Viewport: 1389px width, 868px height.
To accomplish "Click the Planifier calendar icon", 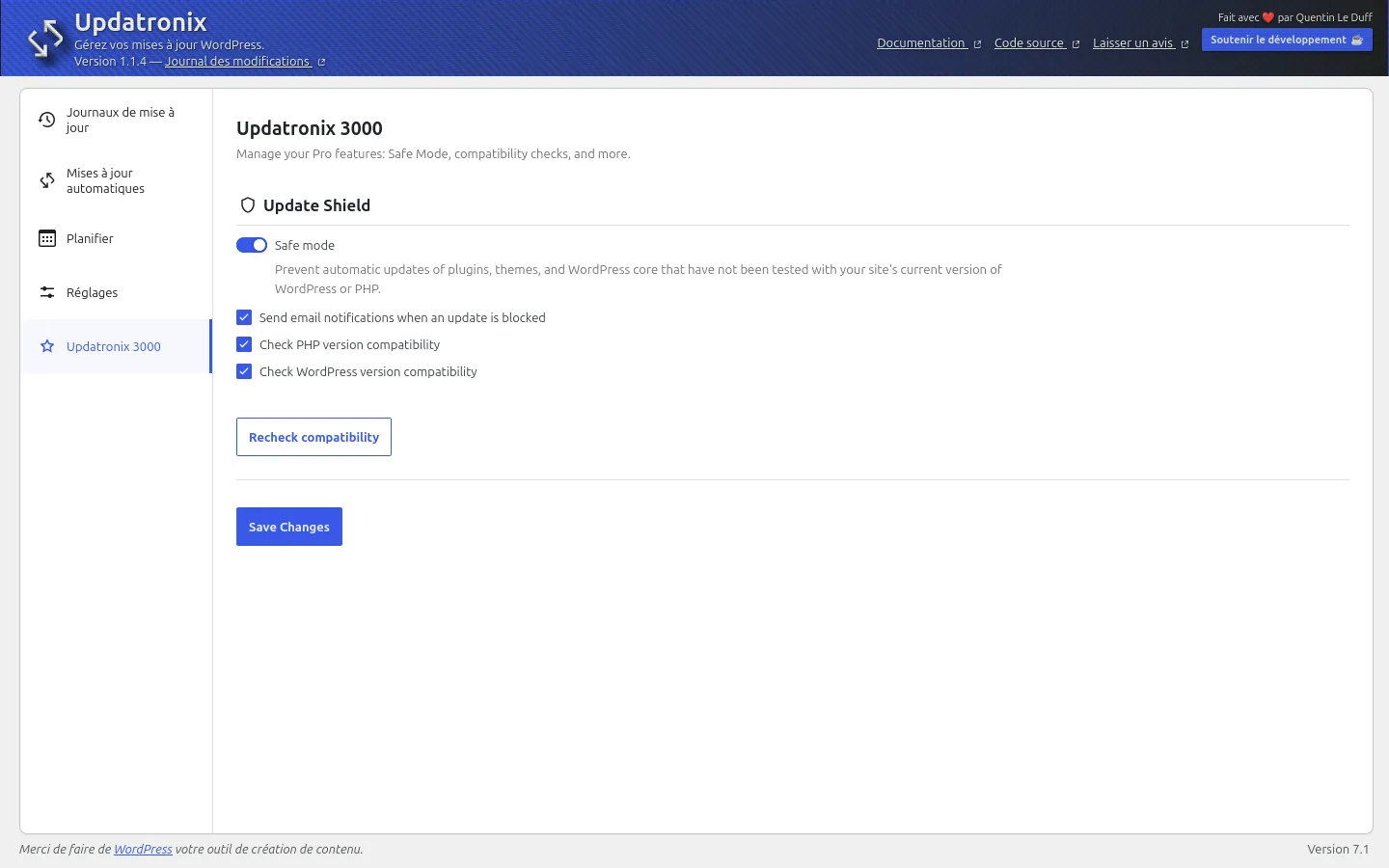I will 47,238.
